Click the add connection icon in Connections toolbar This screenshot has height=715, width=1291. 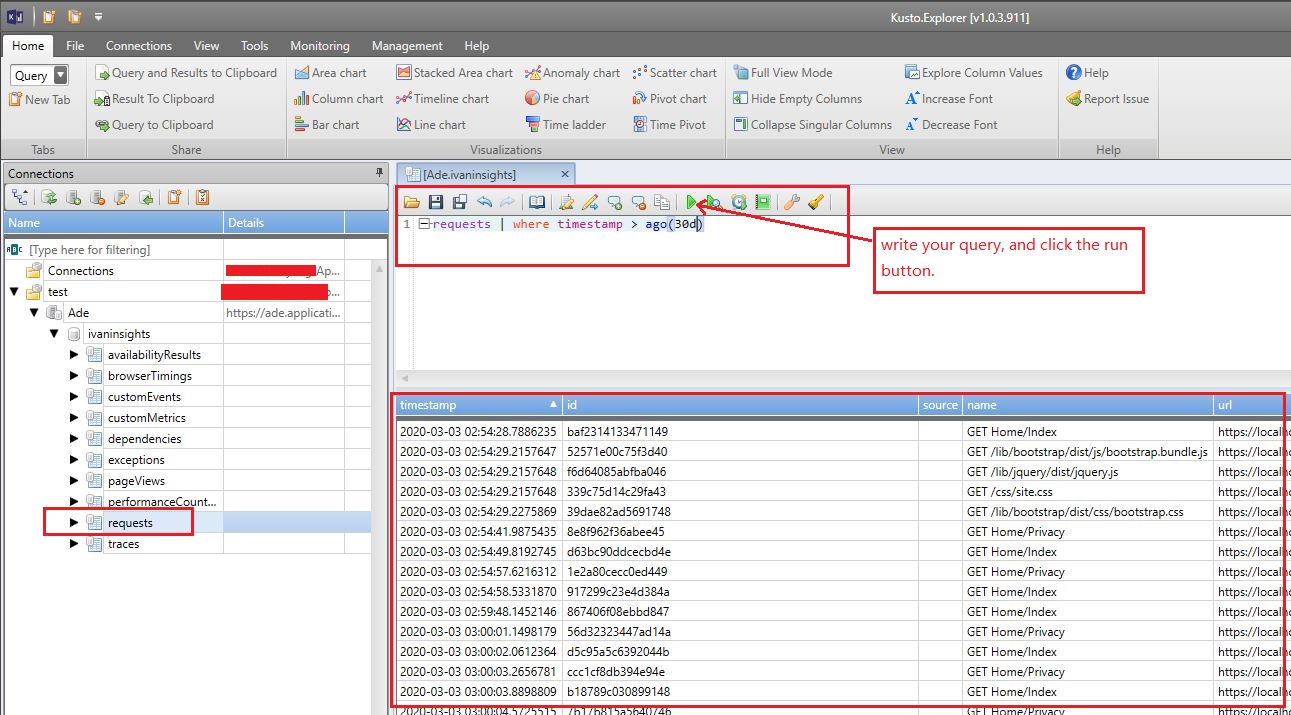pyautogui.click(x=73, y=197)
